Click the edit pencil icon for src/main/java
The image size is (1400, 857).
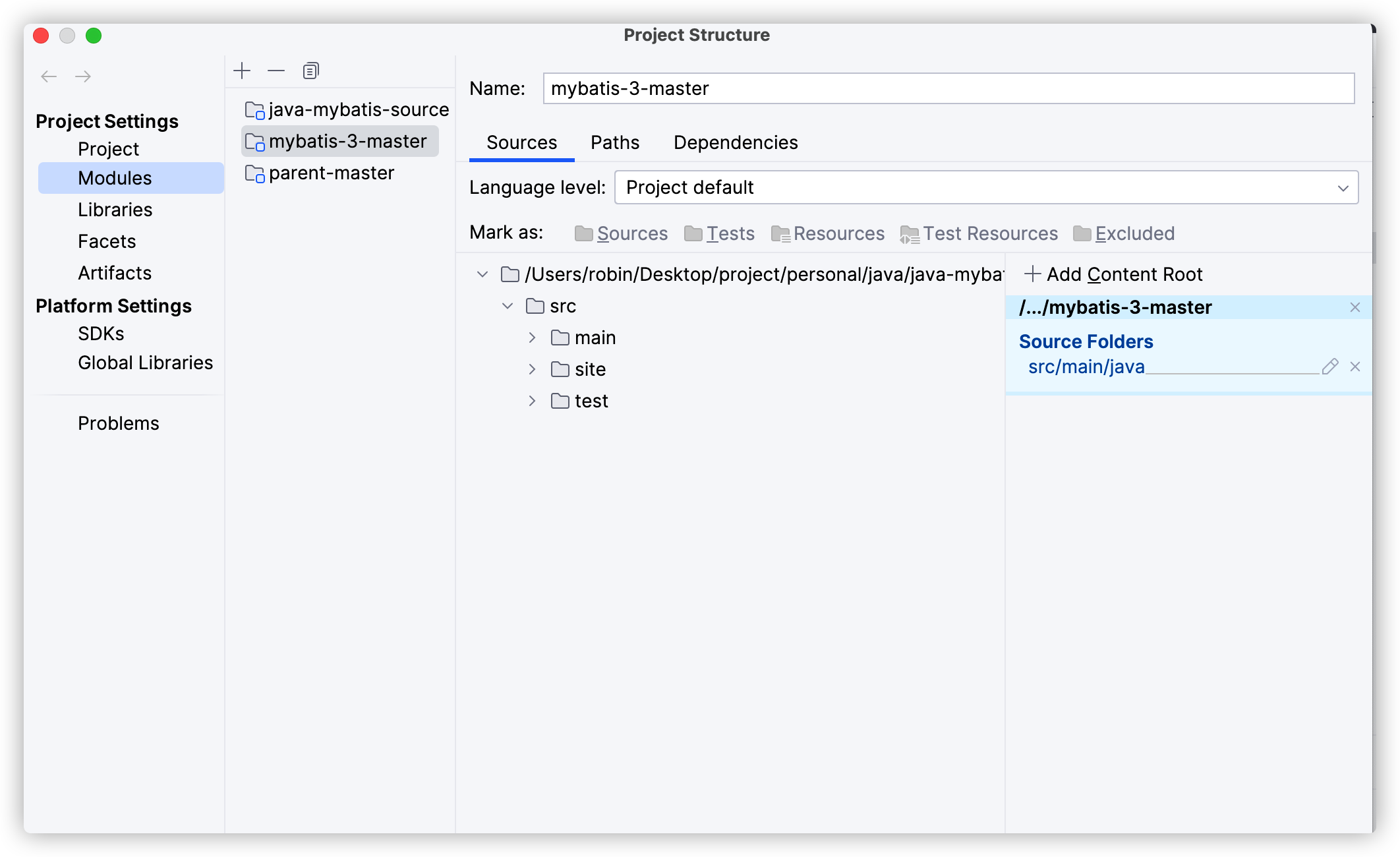[1331, 366]
